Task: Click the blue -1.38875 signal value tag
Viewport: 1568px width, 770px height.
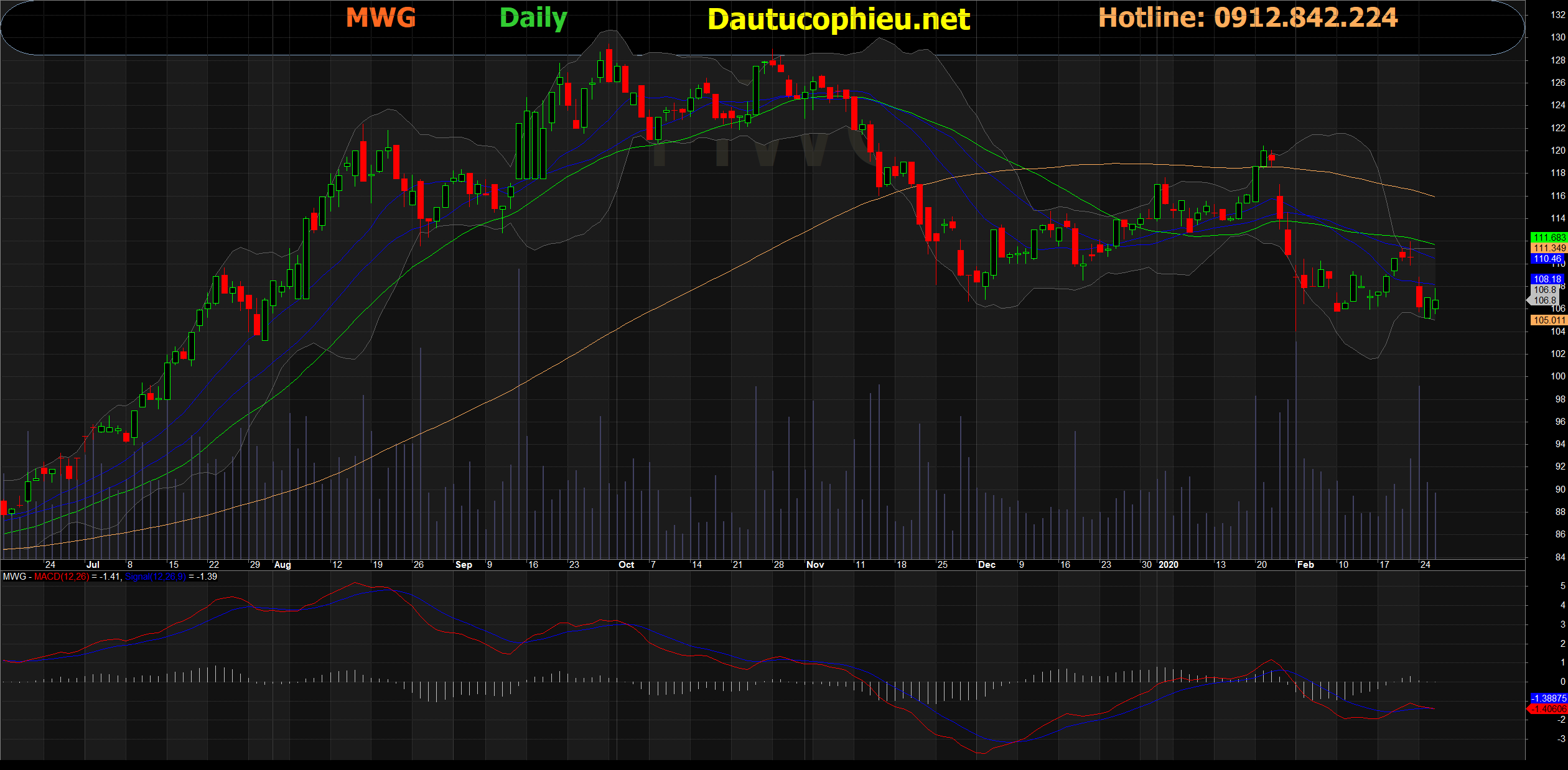Action: coord(1548,698)
